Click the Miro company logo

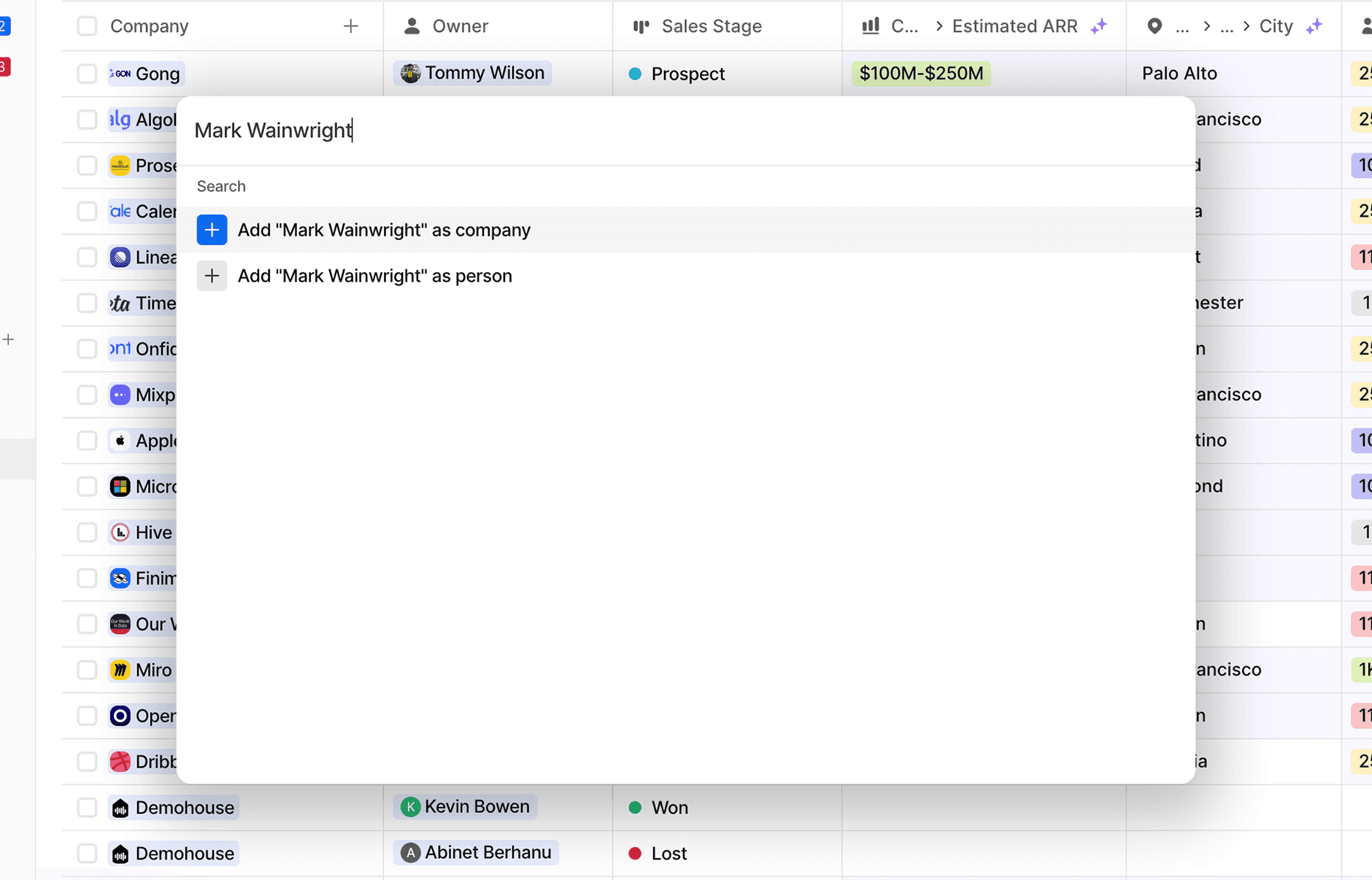point(120,669)
